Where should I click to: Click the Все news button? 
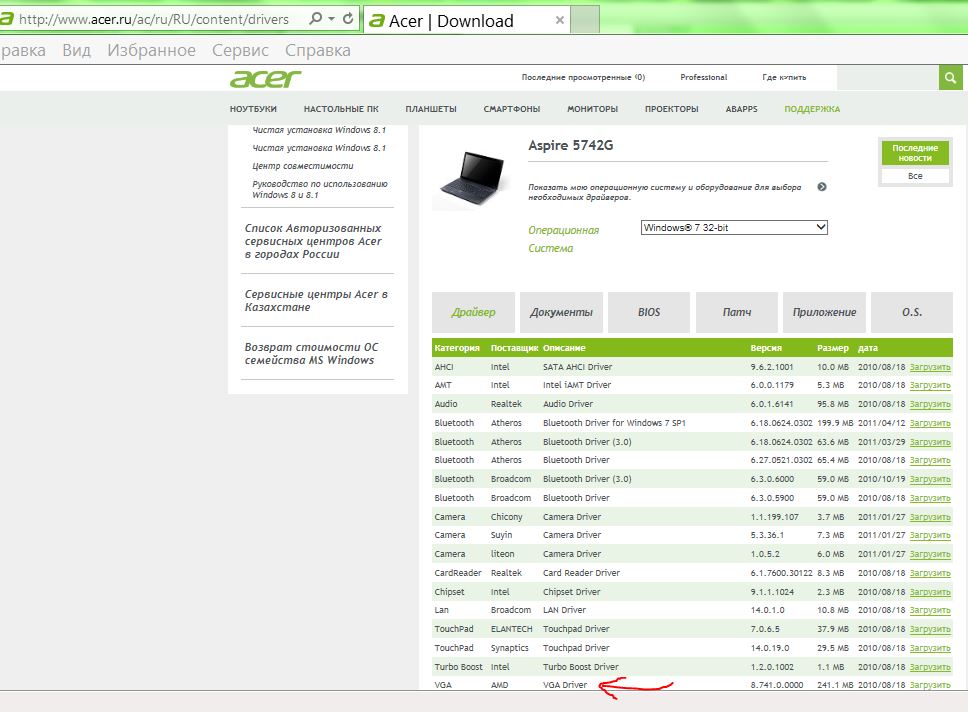click(915, 176)
